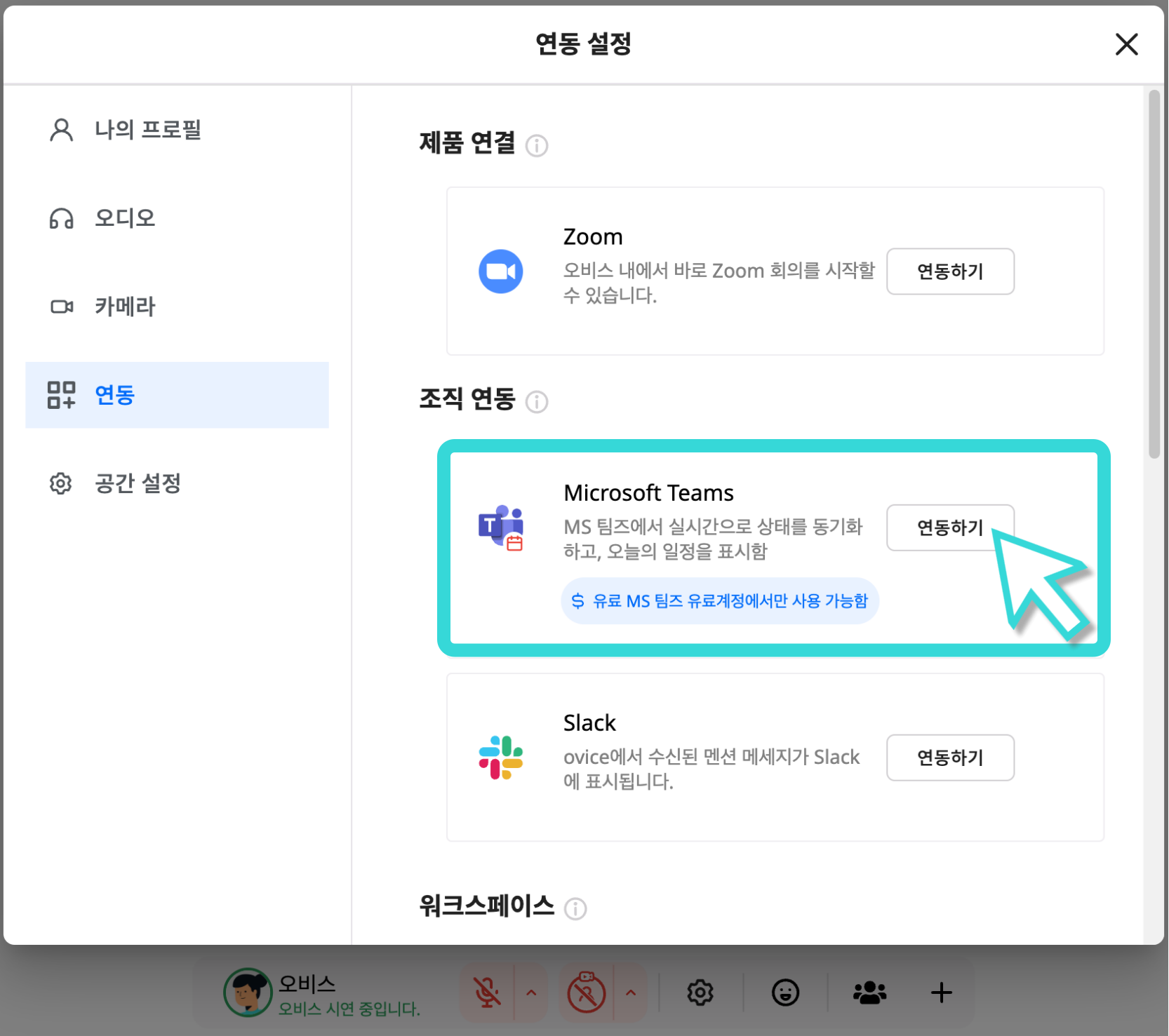Click the Zoom logo icon
The image size is (1169, 1036).
point(501,271)
